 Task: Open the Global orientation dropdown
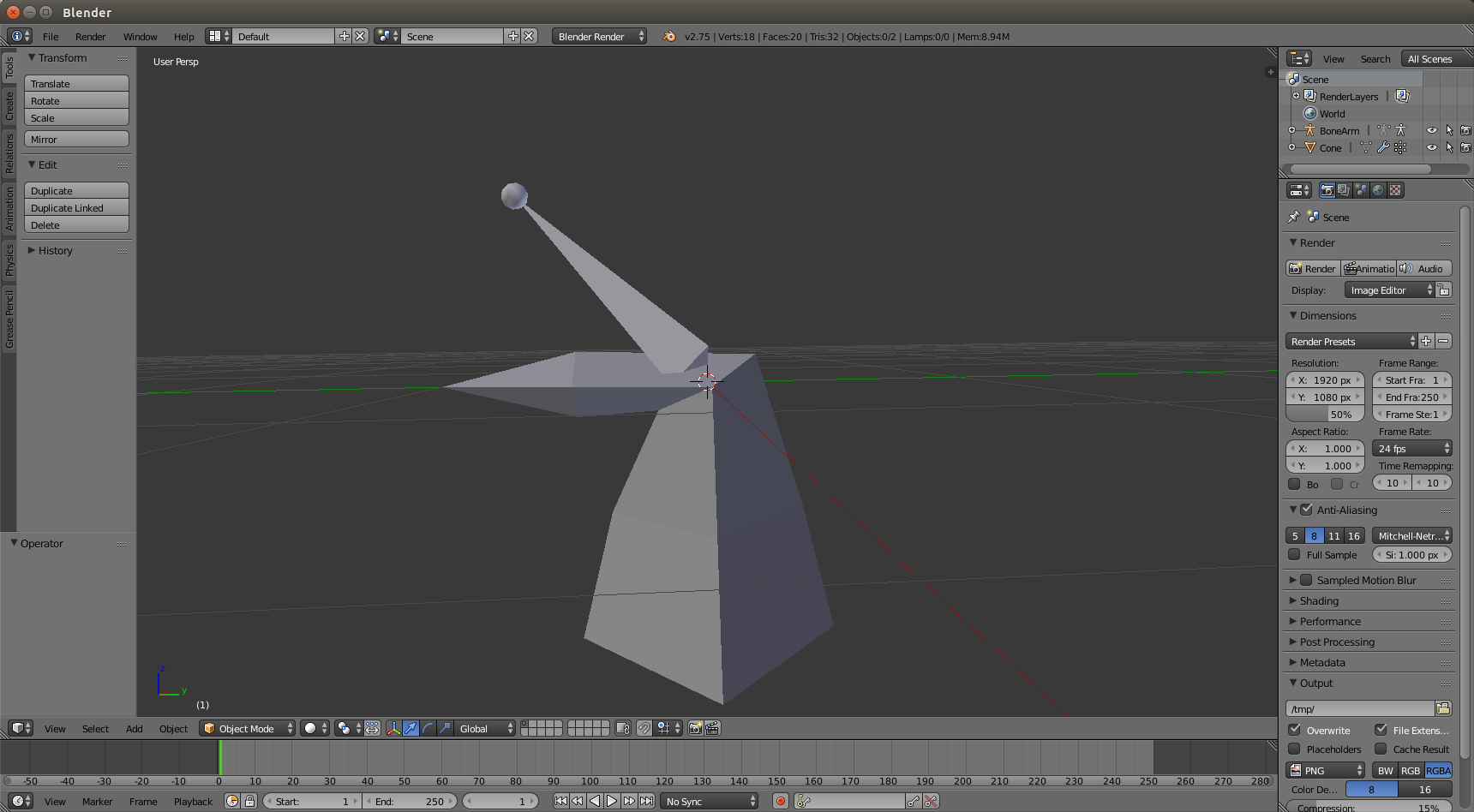[484, 728]
